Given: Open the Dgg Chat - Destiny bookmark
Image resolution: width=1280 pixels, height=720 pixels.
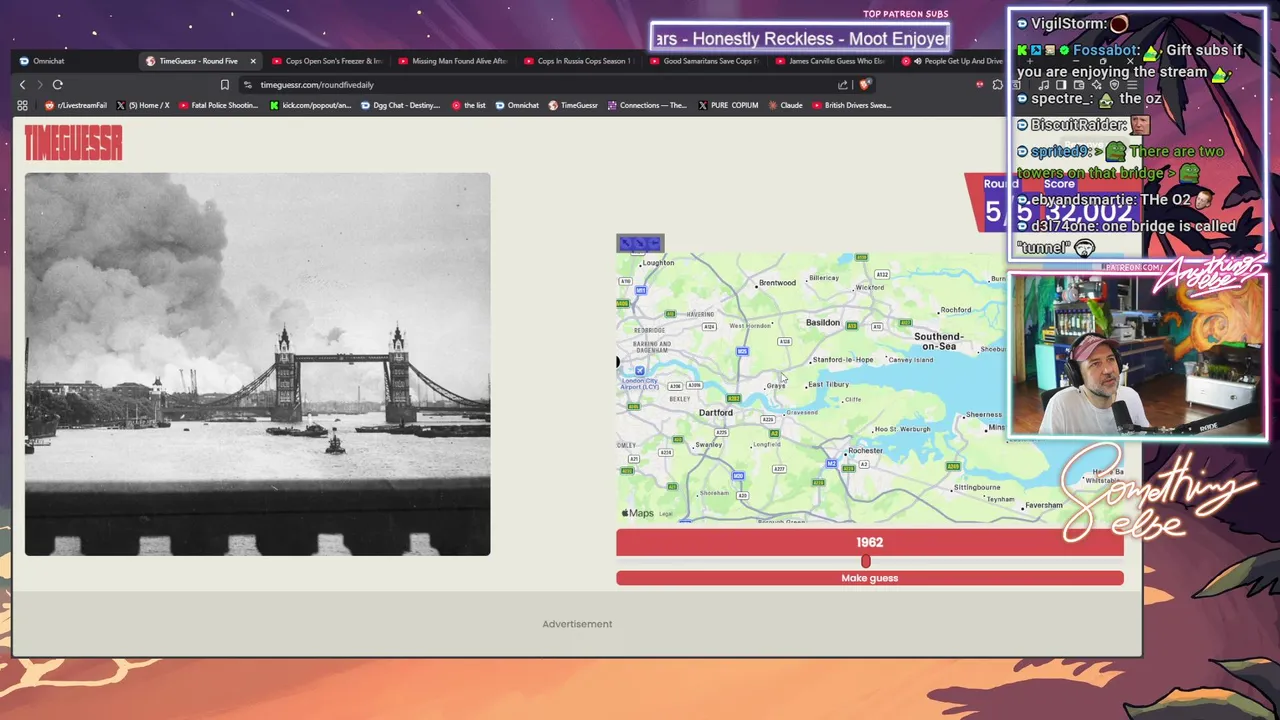Looking at the screenshot, I should click(x=400, y=105).
